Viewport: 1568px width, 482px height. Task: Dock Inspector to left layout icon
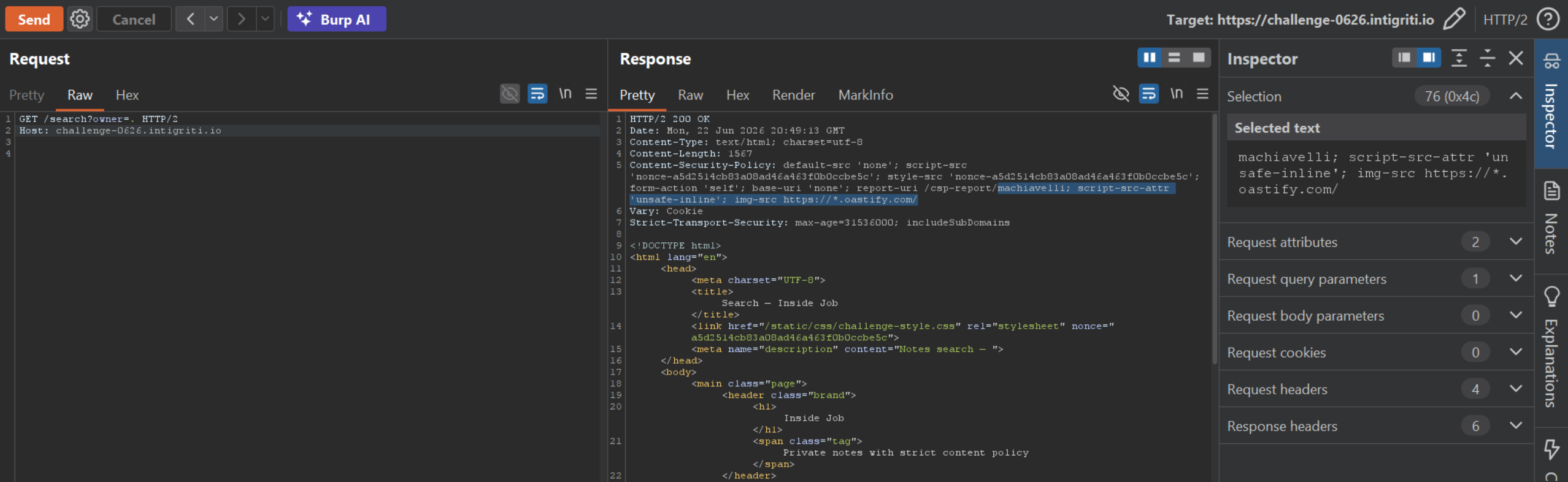(x=1404, y=58)
